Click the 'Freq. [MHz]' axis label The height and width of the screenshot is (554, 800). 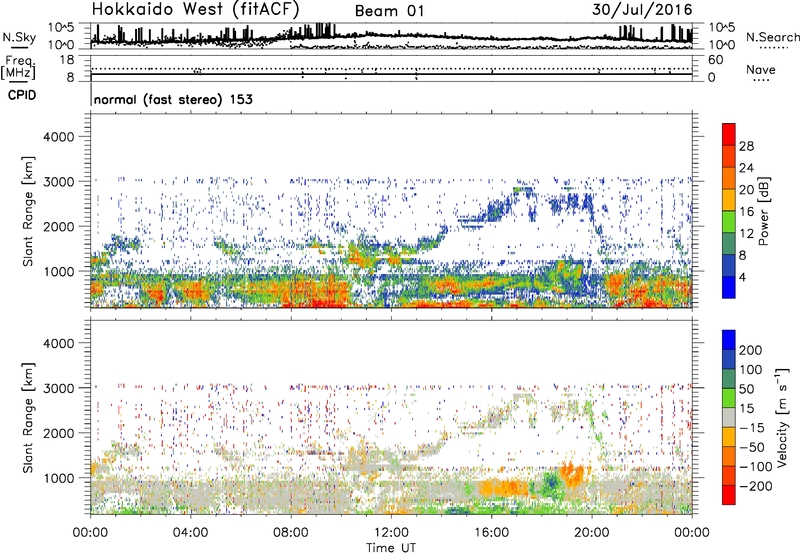[x=18, y=68]
